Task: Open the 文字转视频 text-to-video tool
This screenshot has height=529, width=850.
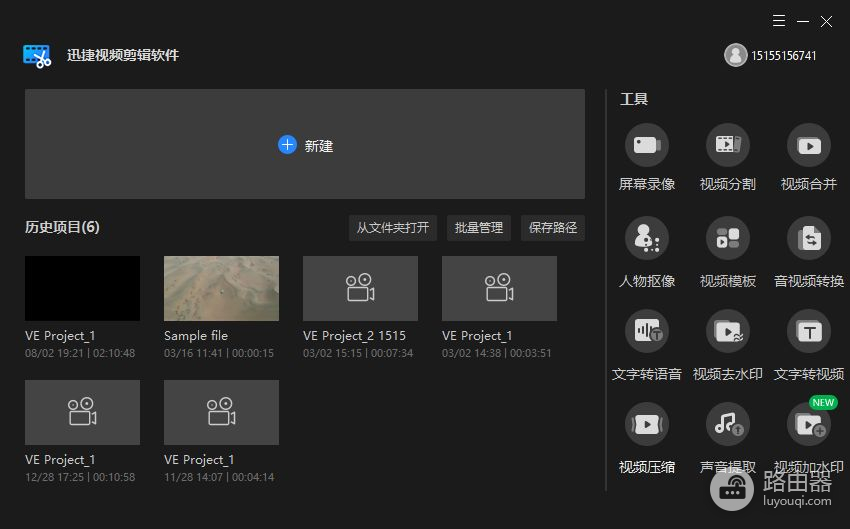Action: pos(809,331)
